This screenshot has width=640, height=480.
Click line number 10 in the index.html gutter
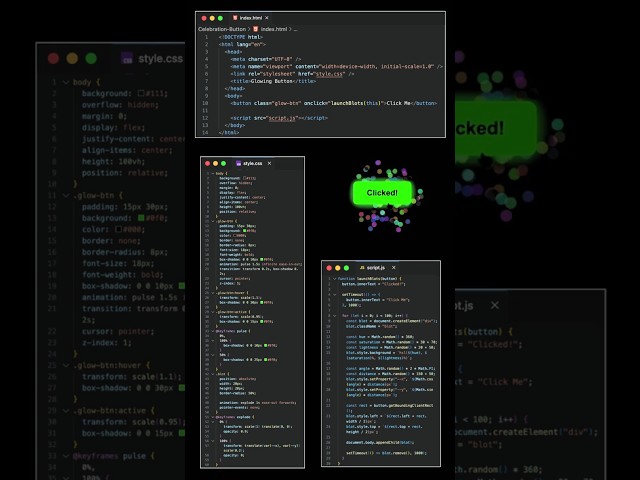point(205,103)
